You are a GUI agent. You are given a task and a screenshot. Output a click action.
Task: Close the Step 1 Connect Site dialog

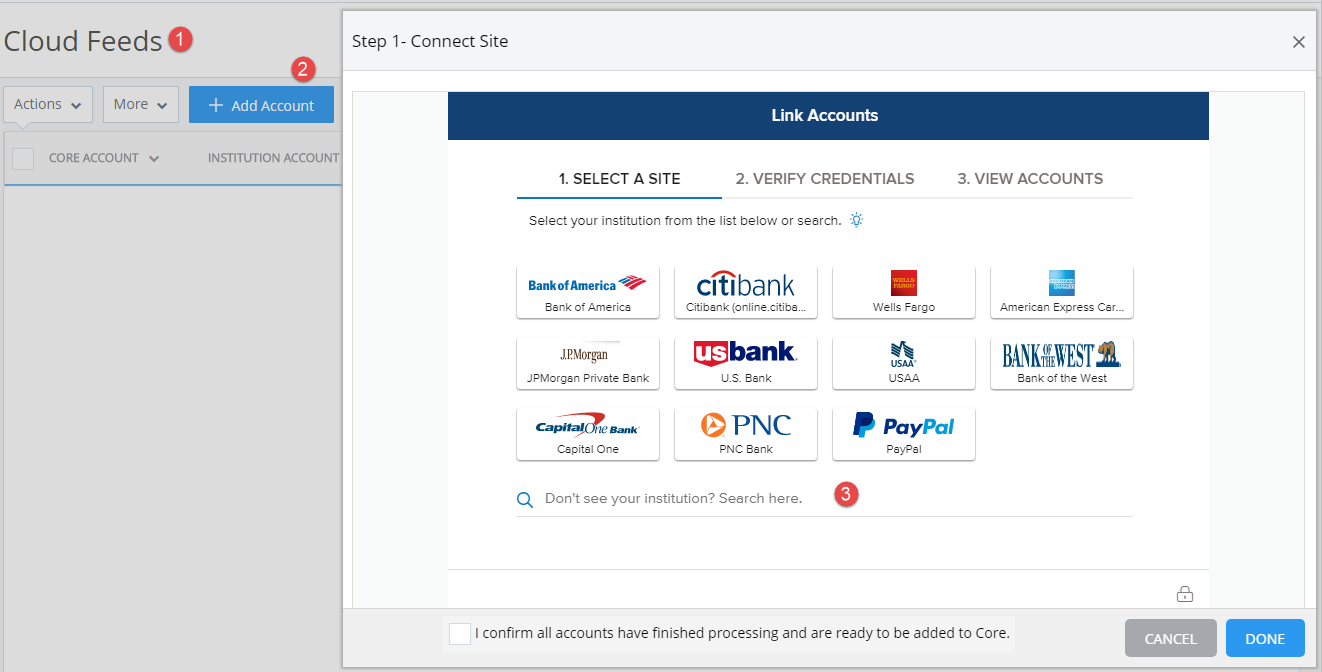[1299, 42]
